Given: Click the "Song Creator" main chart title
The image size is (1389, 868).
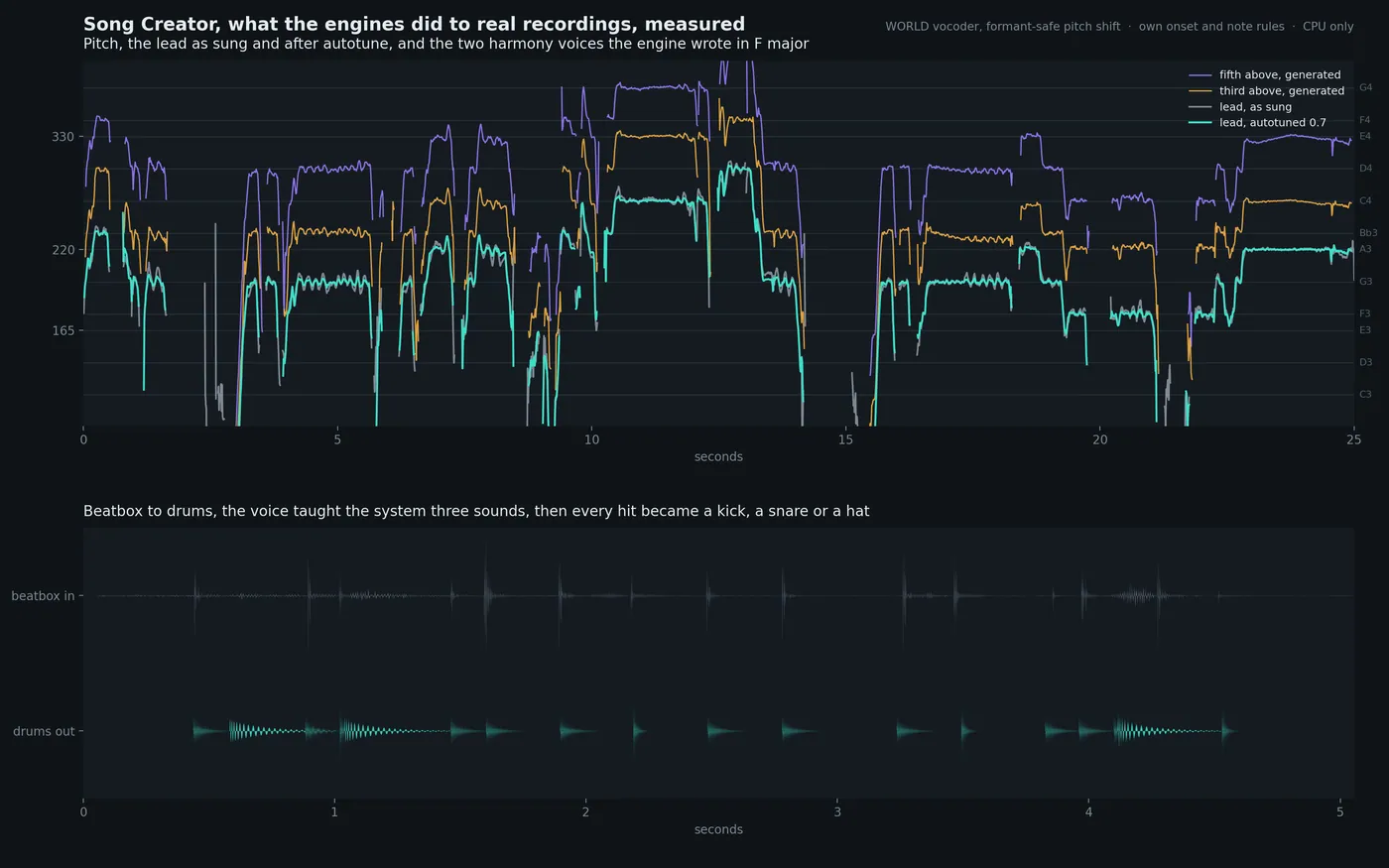Looking at the screenshot, I should coord(414,24).
